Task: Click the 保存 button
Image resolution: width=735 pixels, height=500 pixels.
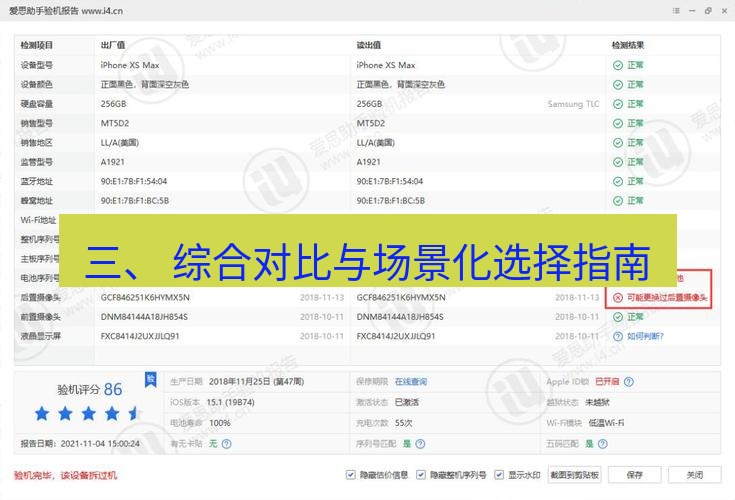Action: click(x=635, y=475)
